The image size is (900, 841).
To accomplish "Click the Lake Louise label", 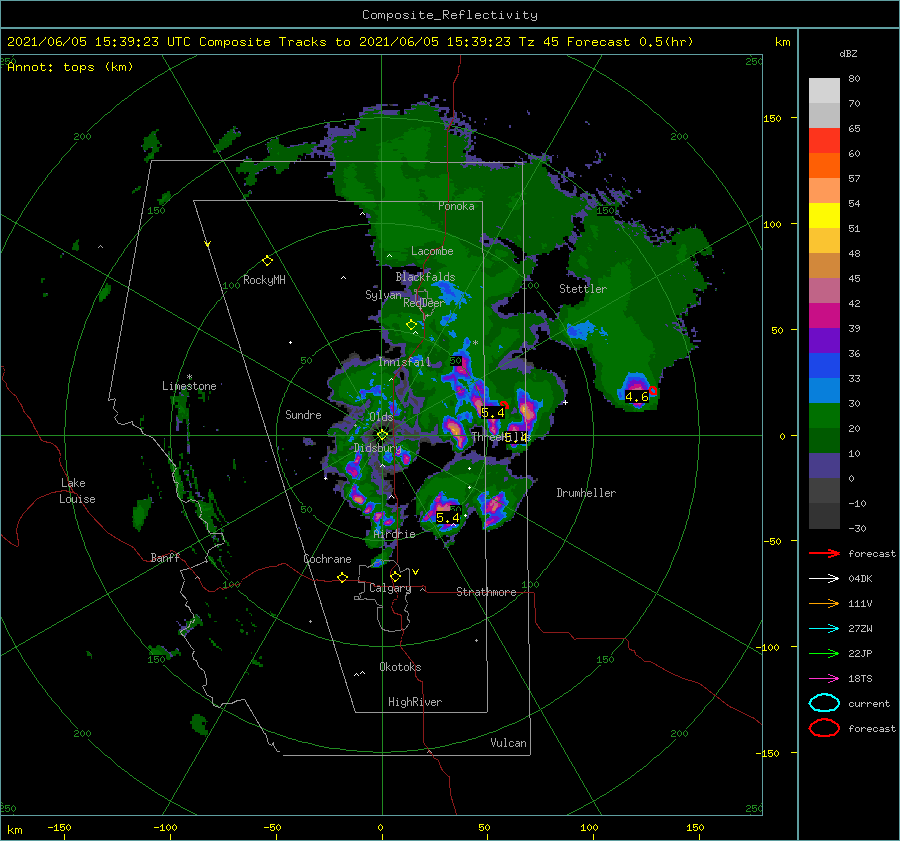I will coord(78,491).
